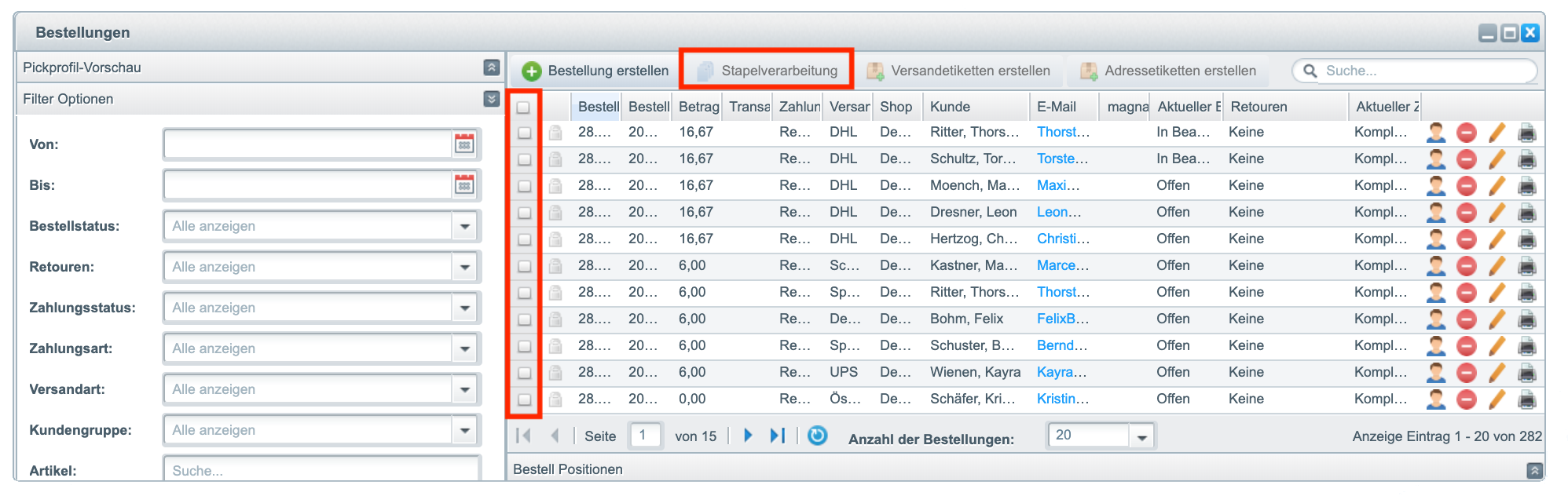Click Versandetiketten erstellen button
Viewport: 1568px width, 496px height.
[x=958, y=71]
